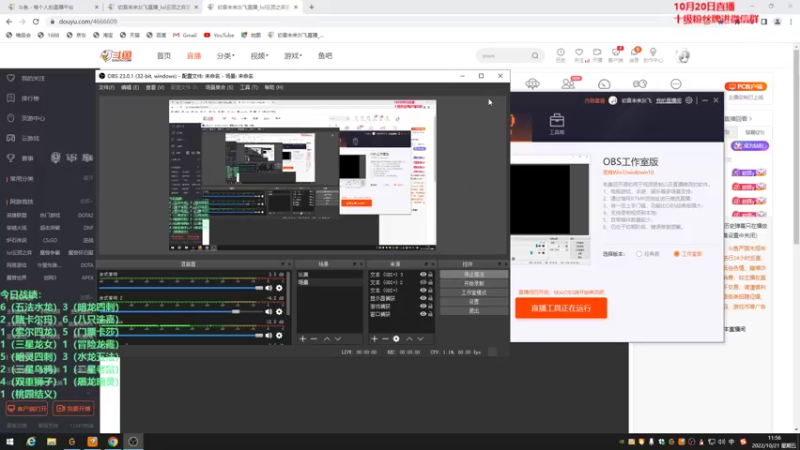Viewport: 800px width, 450px height.
Task: Move scene up with arrow
Action: [x=327, y=339]
